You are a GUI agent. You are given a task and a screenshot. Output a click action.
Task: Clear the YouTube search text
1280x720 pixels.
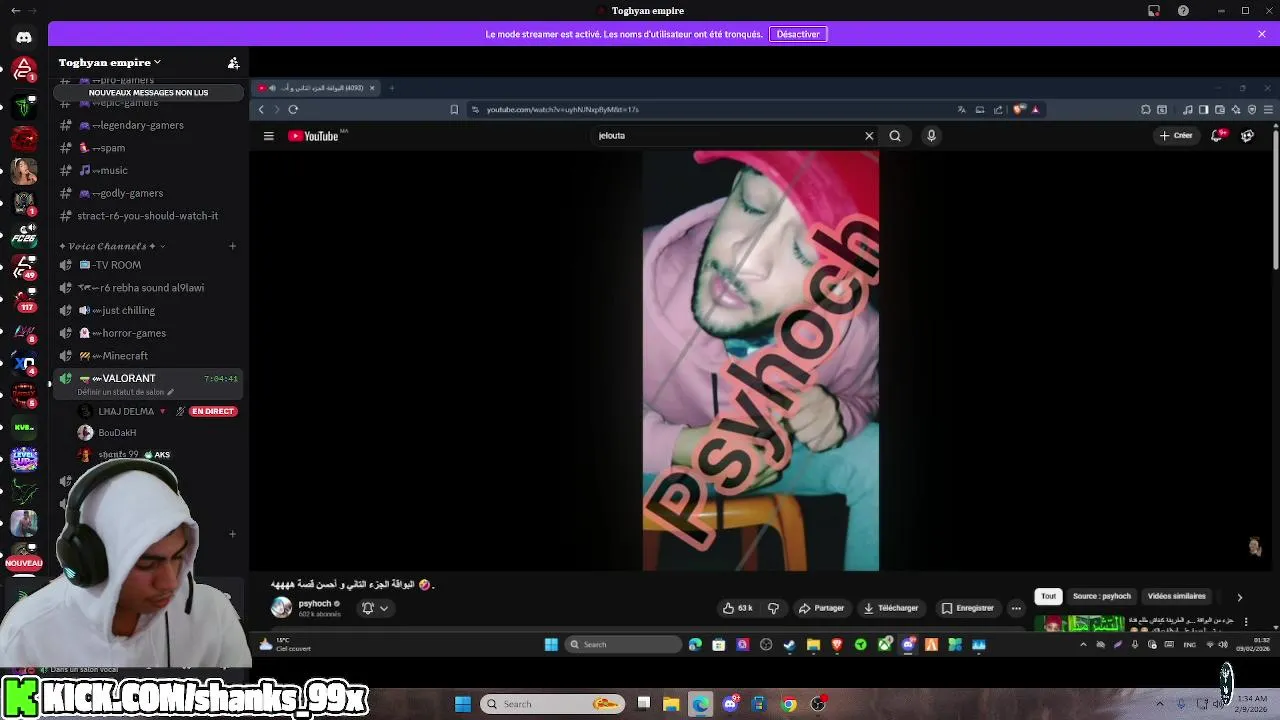click(869, 136)
